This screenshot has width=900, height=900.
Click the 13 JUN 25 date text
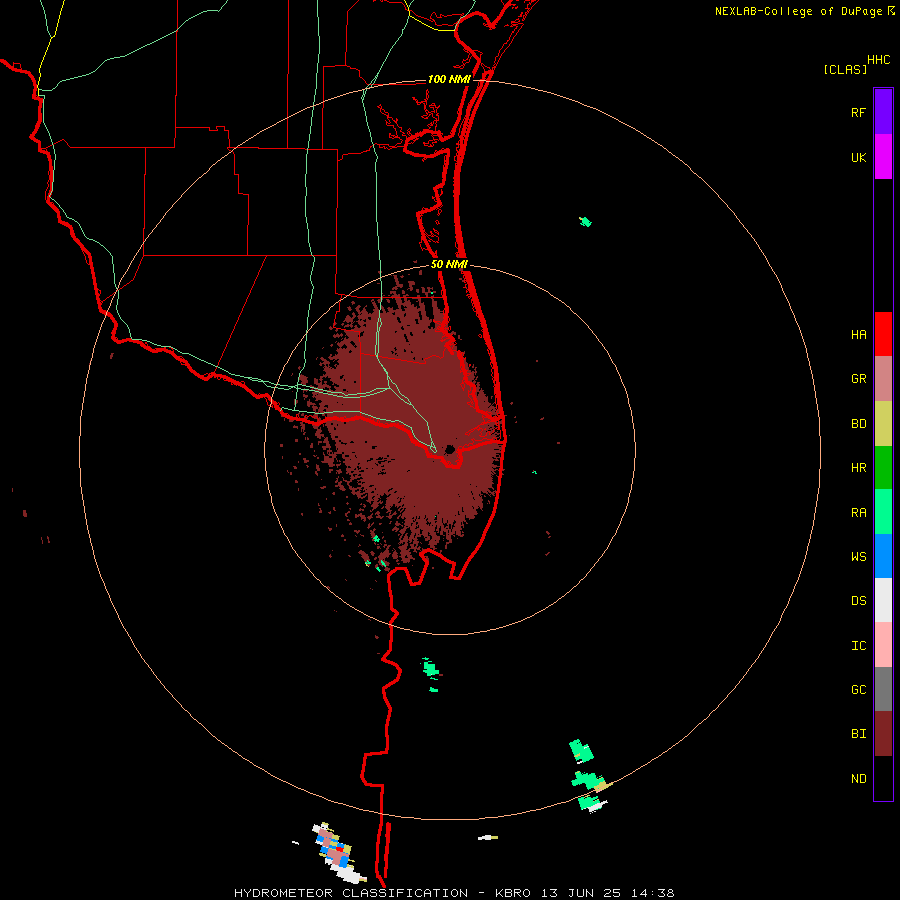click(x=580, y=893)
